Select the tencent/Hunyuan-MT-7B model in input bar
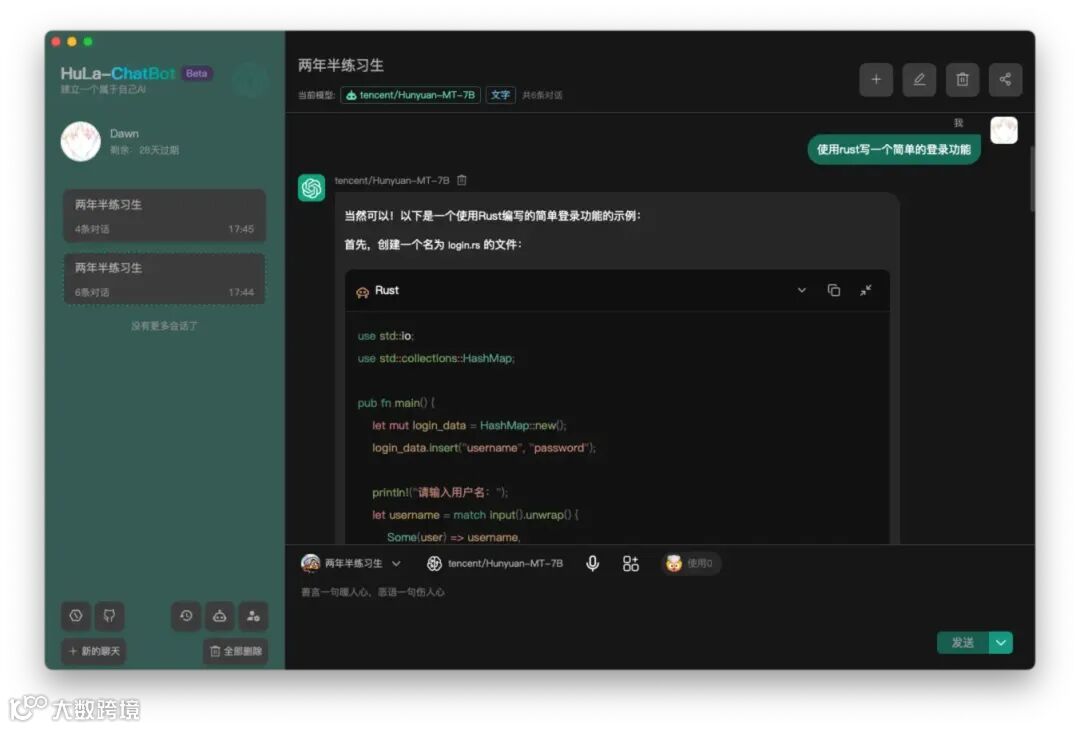Screen dimensions: 1080x729 coord(495,564)
